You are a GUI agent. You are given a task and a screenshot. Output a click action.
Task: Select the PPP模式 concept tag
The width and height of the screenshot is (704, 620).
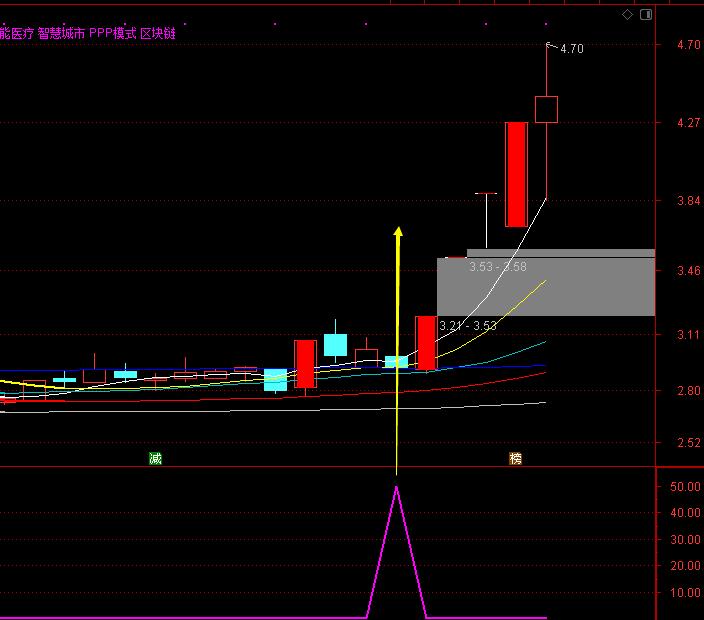coord(113,33)
